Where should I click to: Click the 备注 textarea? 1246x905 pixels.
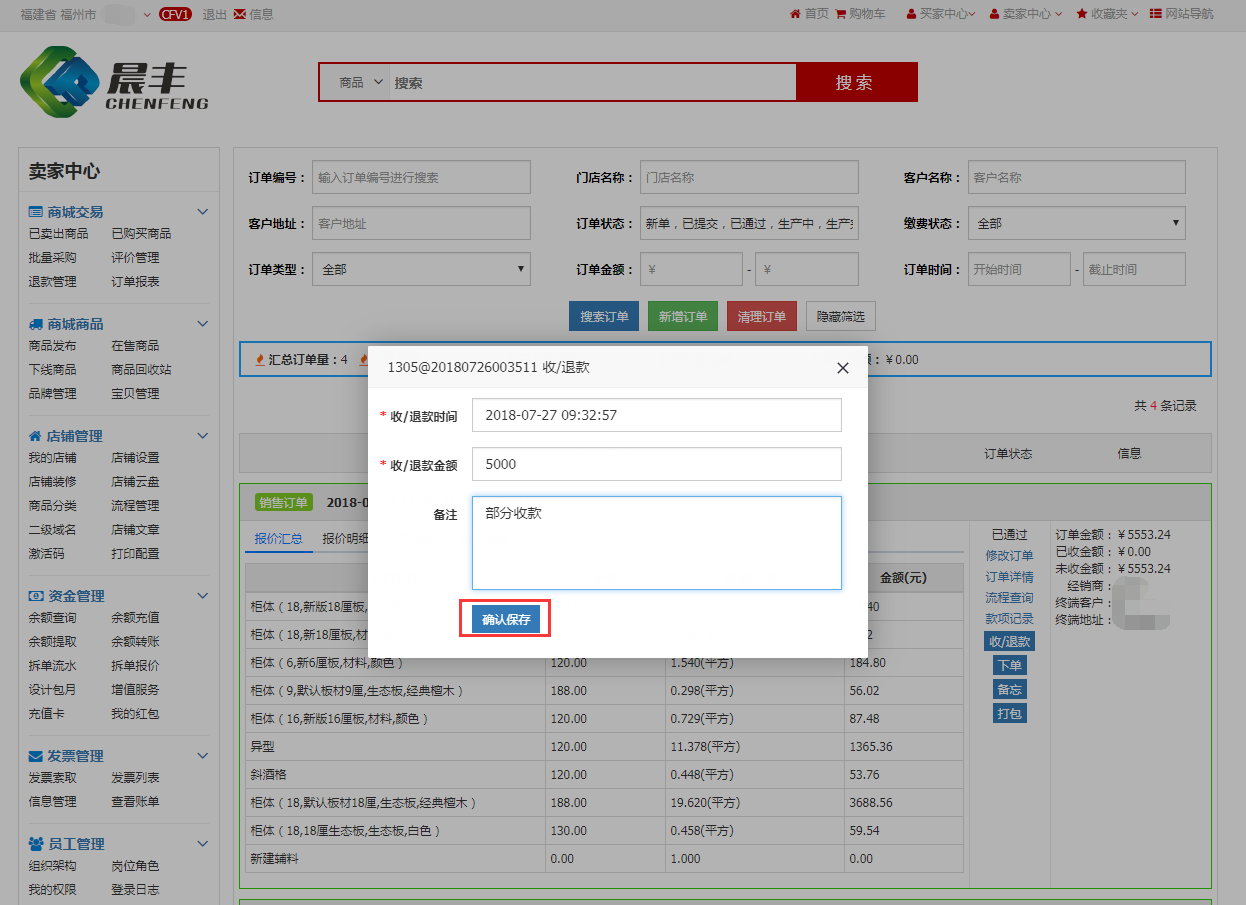[x=656, y=543]
